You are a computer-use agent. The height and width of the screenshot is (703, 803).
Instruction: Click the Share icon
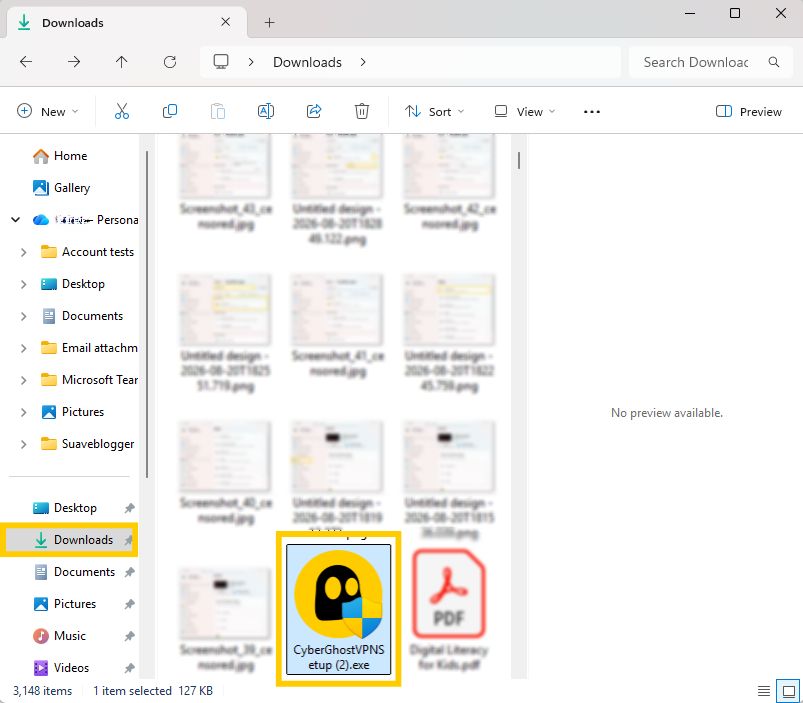click(x=314, y=111)
